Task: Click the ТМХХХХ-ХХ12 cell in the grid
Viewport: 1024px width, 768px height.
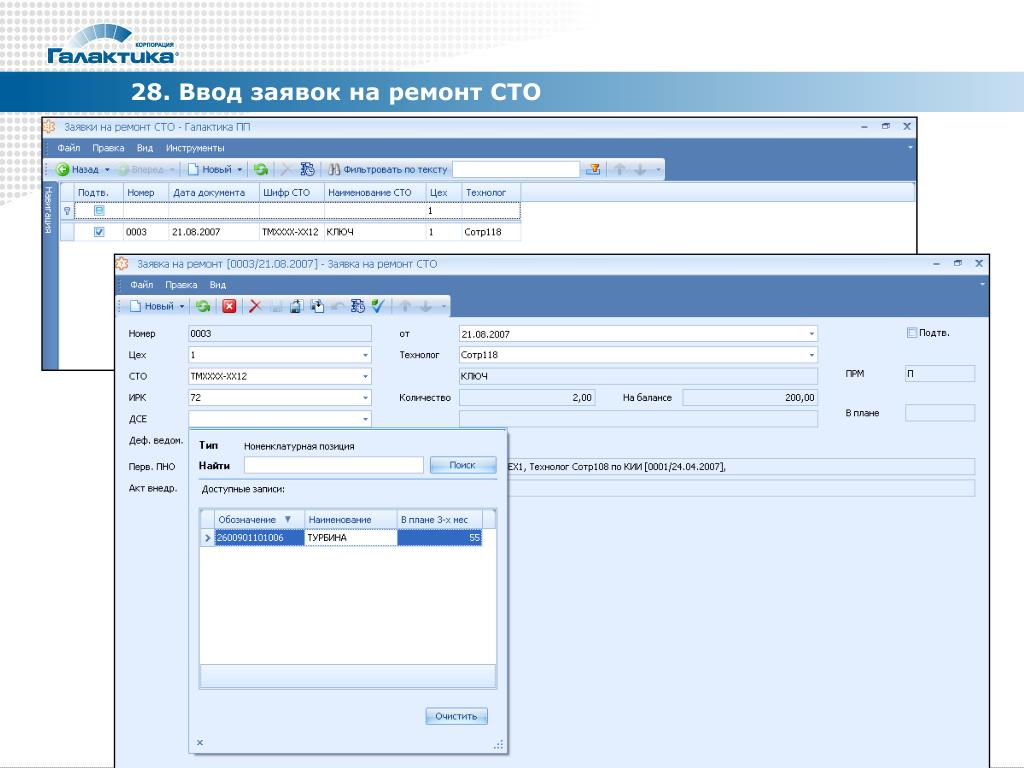Action: pyautogui.click(x=291, y=232)
